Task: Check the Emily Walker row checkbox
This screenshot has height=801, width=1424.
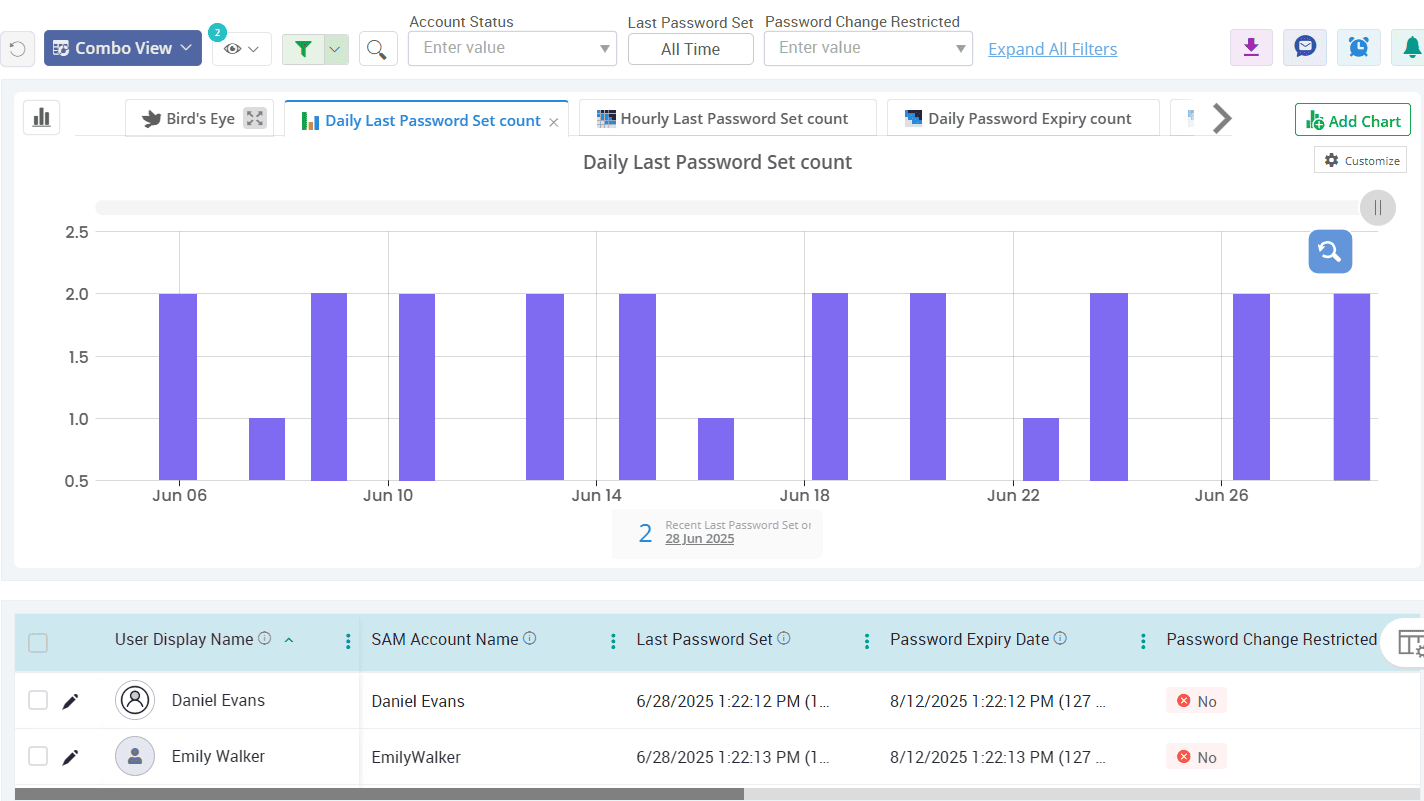Action: pos(38,757)
